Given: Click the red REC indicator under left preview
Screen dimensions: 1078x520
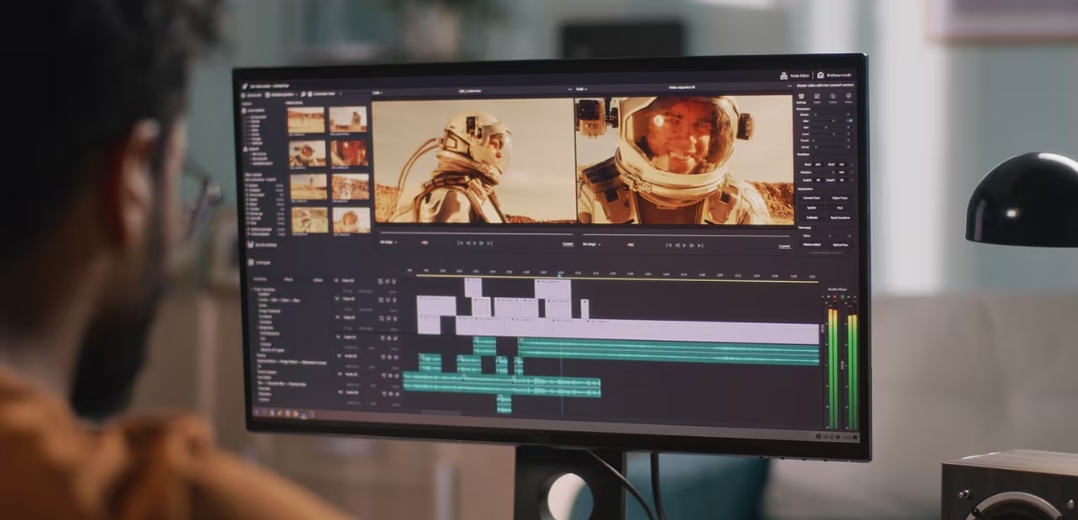Looking at the screenshot, I should (x=424, y=243).
